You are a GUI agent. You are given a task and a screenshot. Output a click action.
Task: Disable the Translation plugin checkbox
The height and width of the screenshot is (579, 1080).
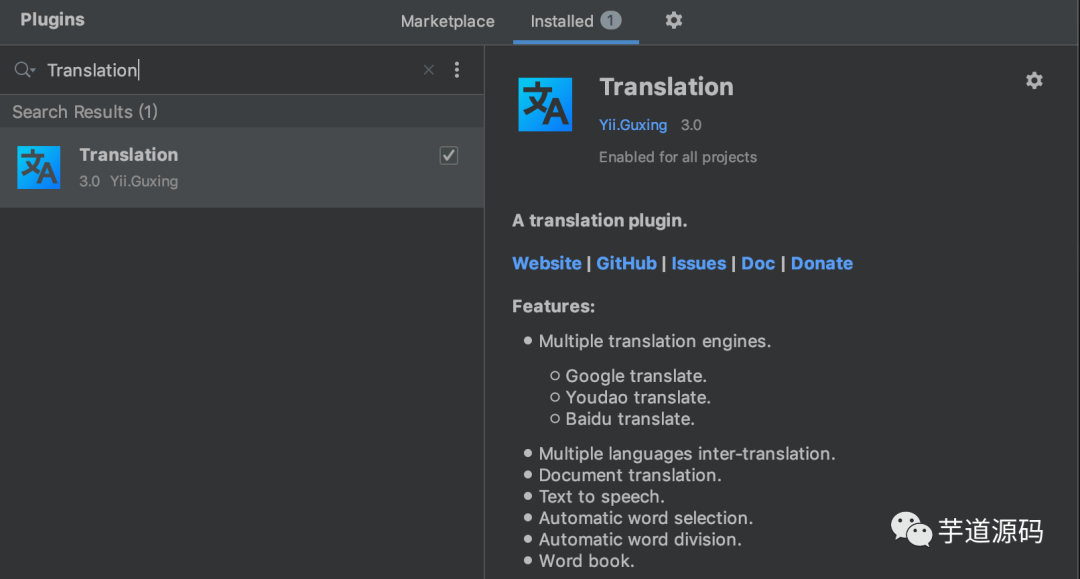pos(448,156)
